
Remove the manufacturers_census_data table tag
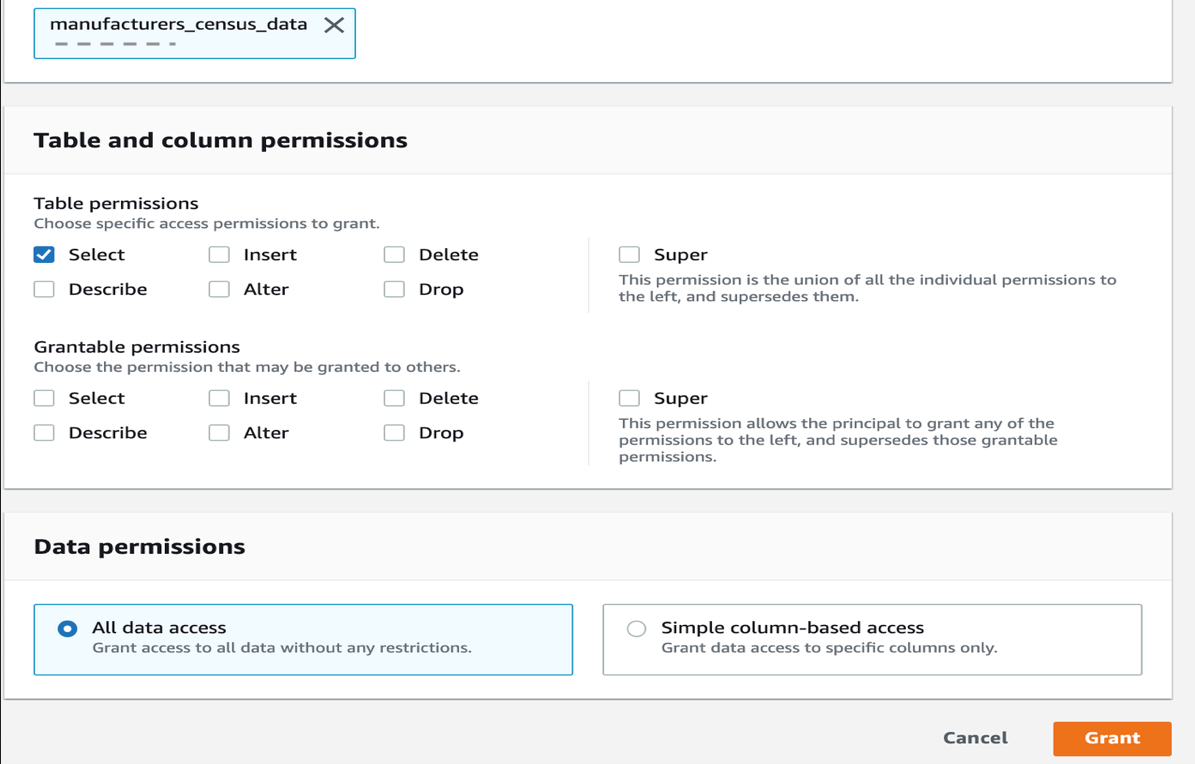click(334, 25)
